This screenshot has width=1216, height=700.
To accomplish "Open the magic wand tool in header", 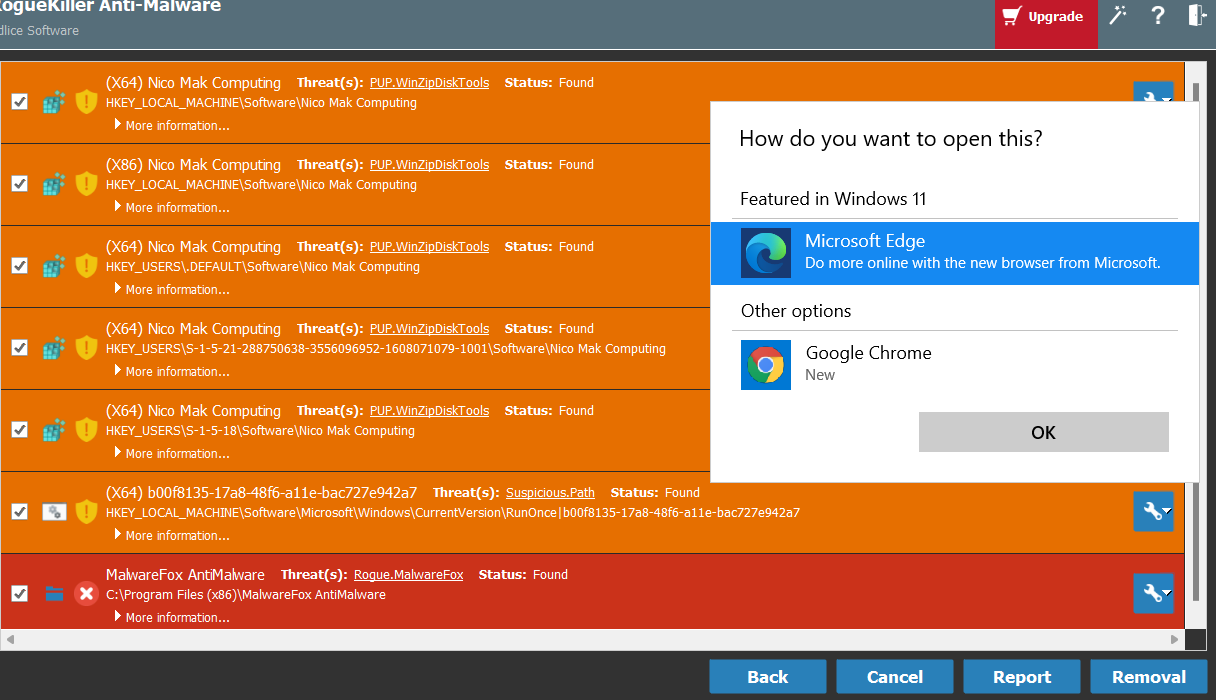I will pyautogui.click(x=1118, y=15).
